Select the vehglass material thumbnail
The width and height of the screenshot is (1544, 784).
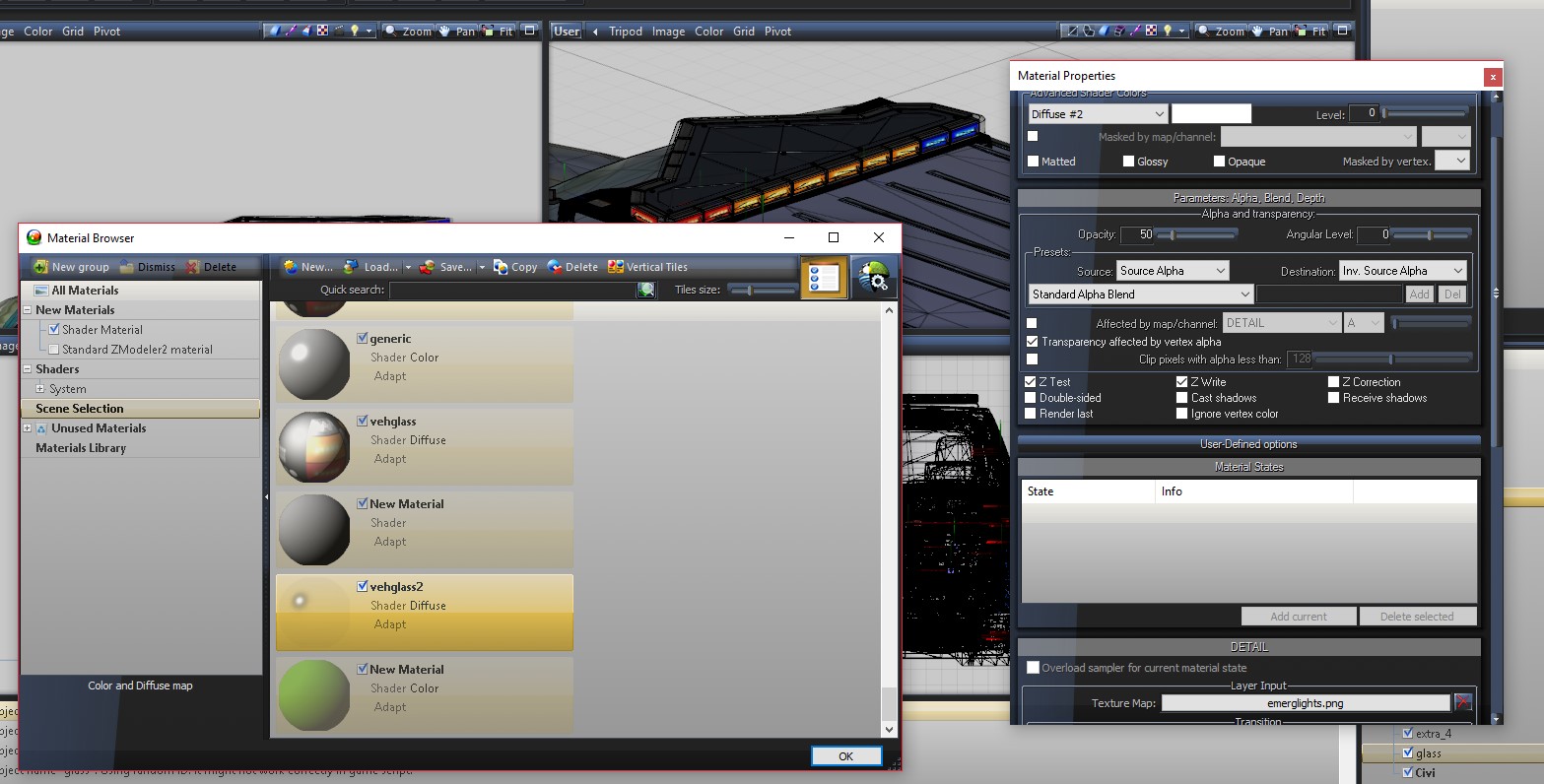coord(313,446)
